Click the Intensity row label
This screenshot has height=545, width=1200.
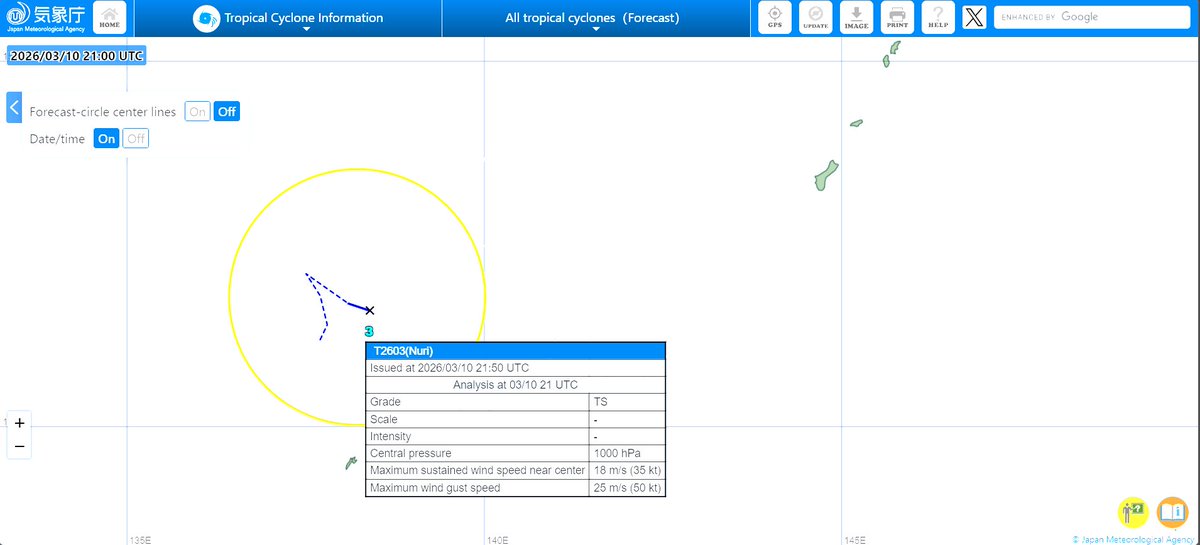point(390,436)
